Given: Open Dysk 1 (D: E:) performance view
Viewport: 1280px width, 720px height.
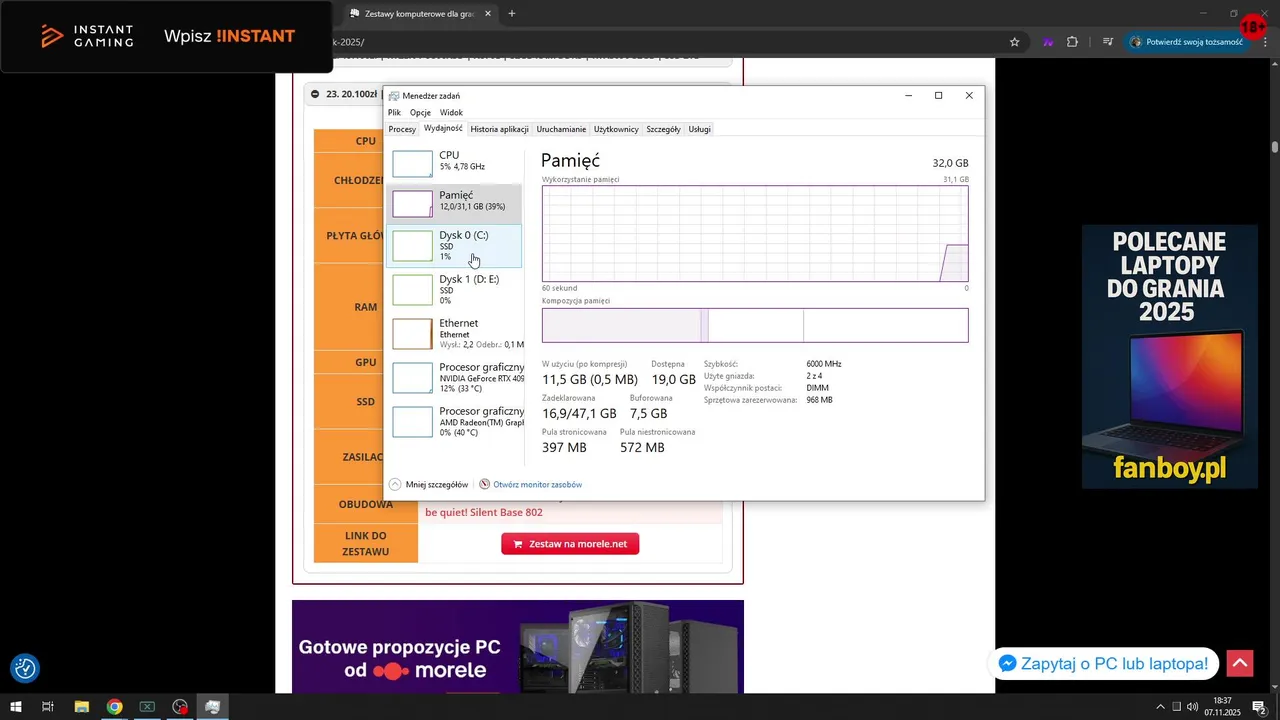Looking at the screenshot, I should 454,289.
